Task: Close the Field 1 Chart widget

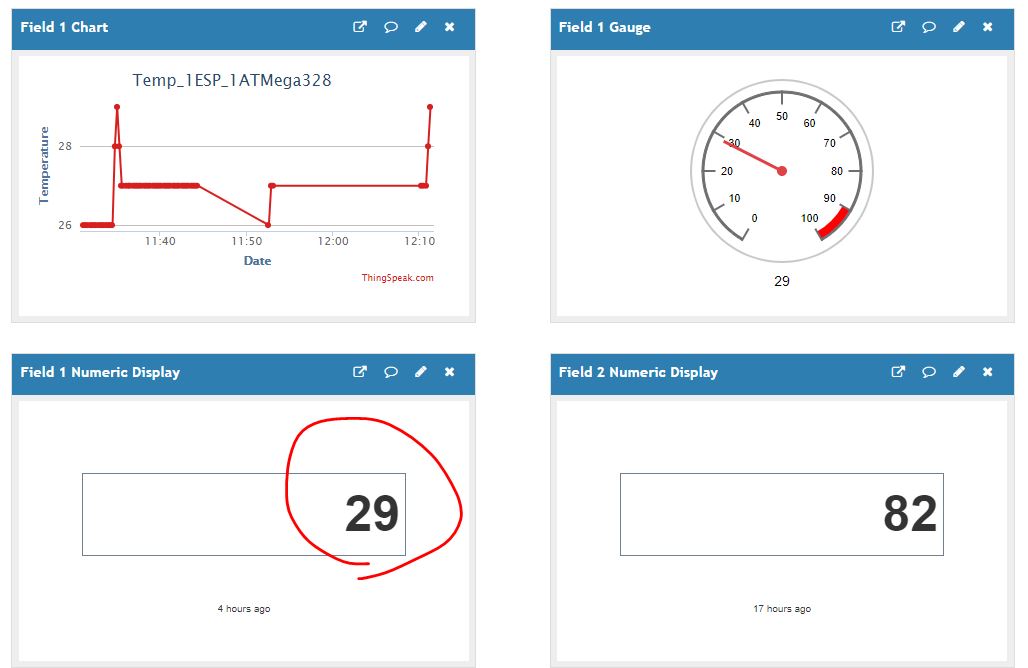Action: coord(450,27)
